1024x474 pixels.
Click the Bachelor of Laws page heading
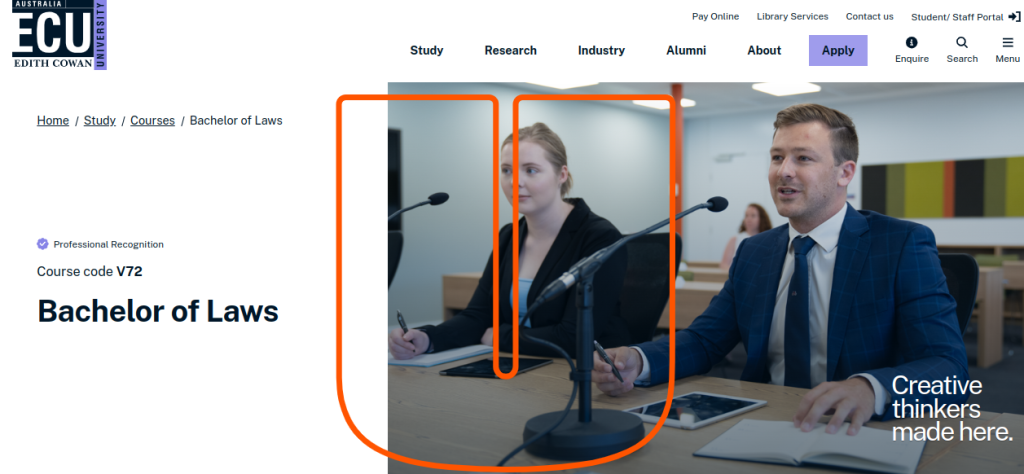[x=158, y=311]
